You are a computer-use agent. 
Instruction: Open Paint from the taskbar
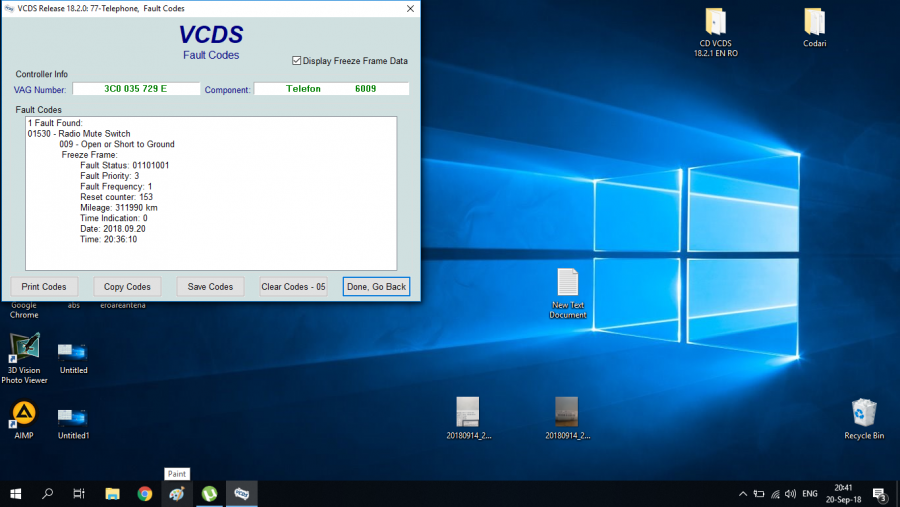(177, 493)
